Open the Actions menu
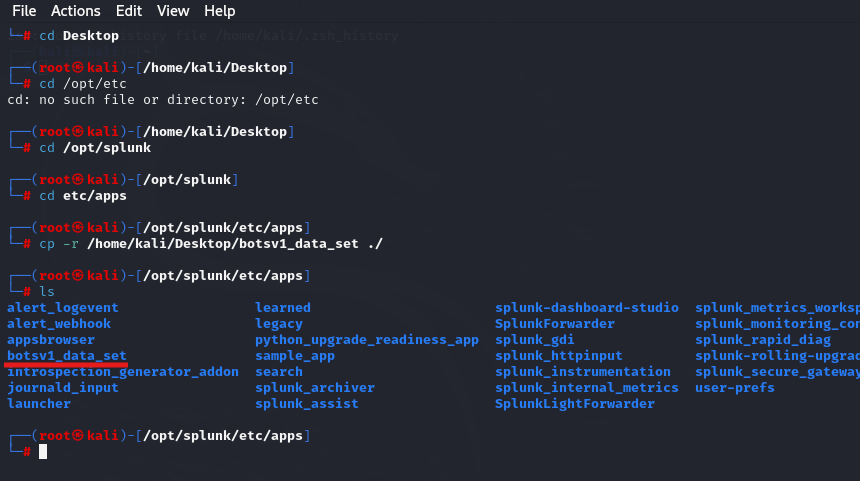This screenshot has width=860, height=481. tap(76, 11)
